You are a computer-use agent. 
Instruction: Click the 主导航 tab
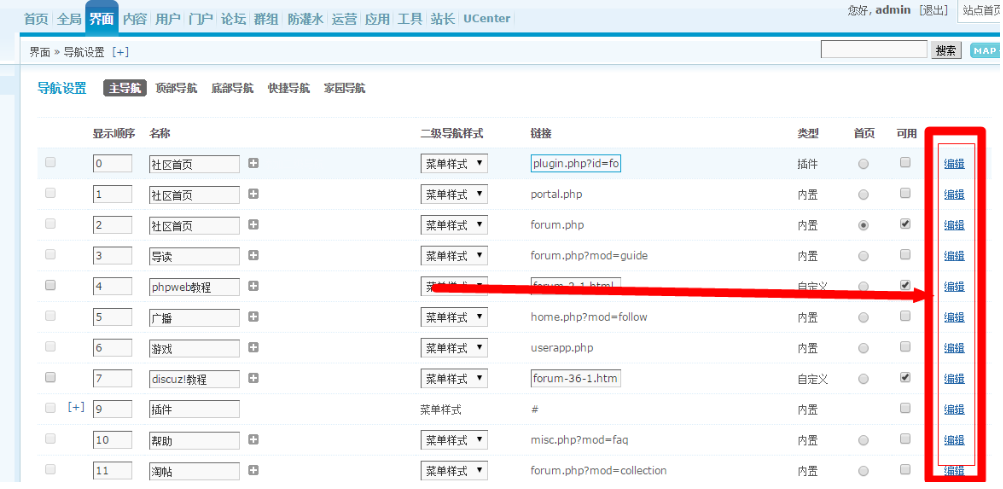pyautogui.click(x=125, y=88)
